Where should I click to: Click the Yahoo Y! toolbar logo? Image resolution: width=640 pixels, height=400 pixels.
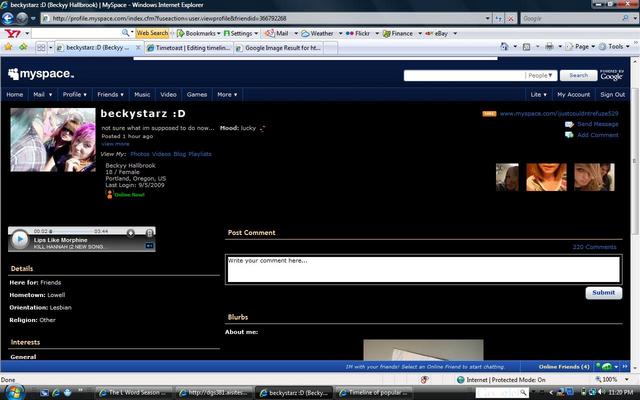click(12, 33)
